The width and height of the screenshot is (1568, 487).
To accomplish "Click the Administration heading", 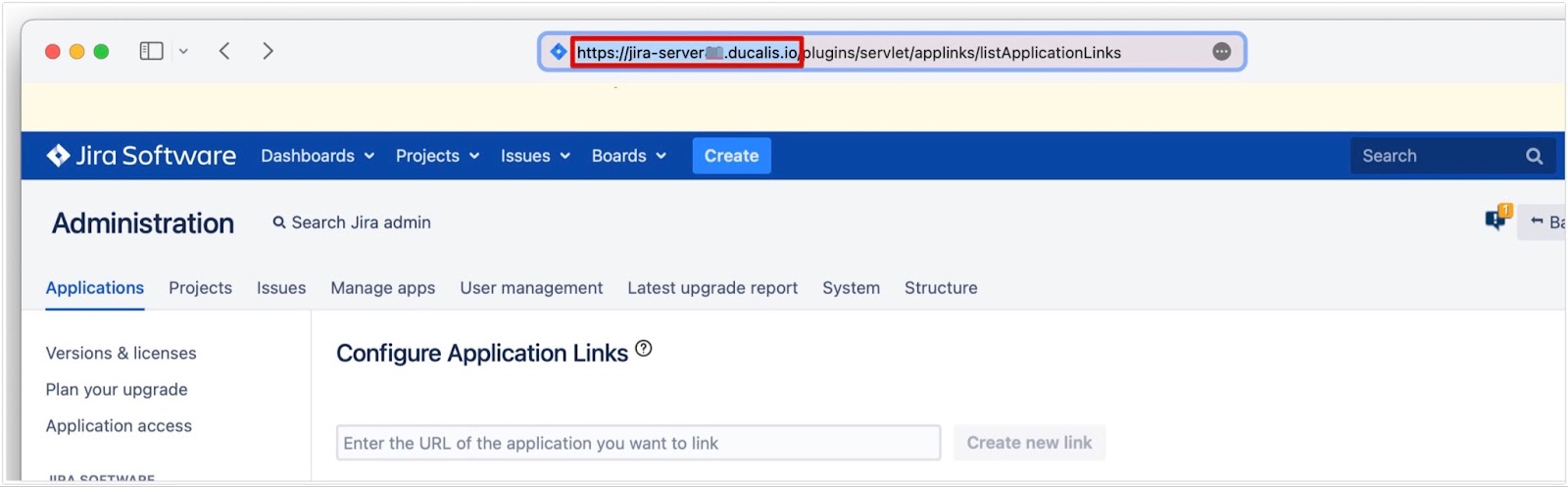I will (x=143, y=223).
